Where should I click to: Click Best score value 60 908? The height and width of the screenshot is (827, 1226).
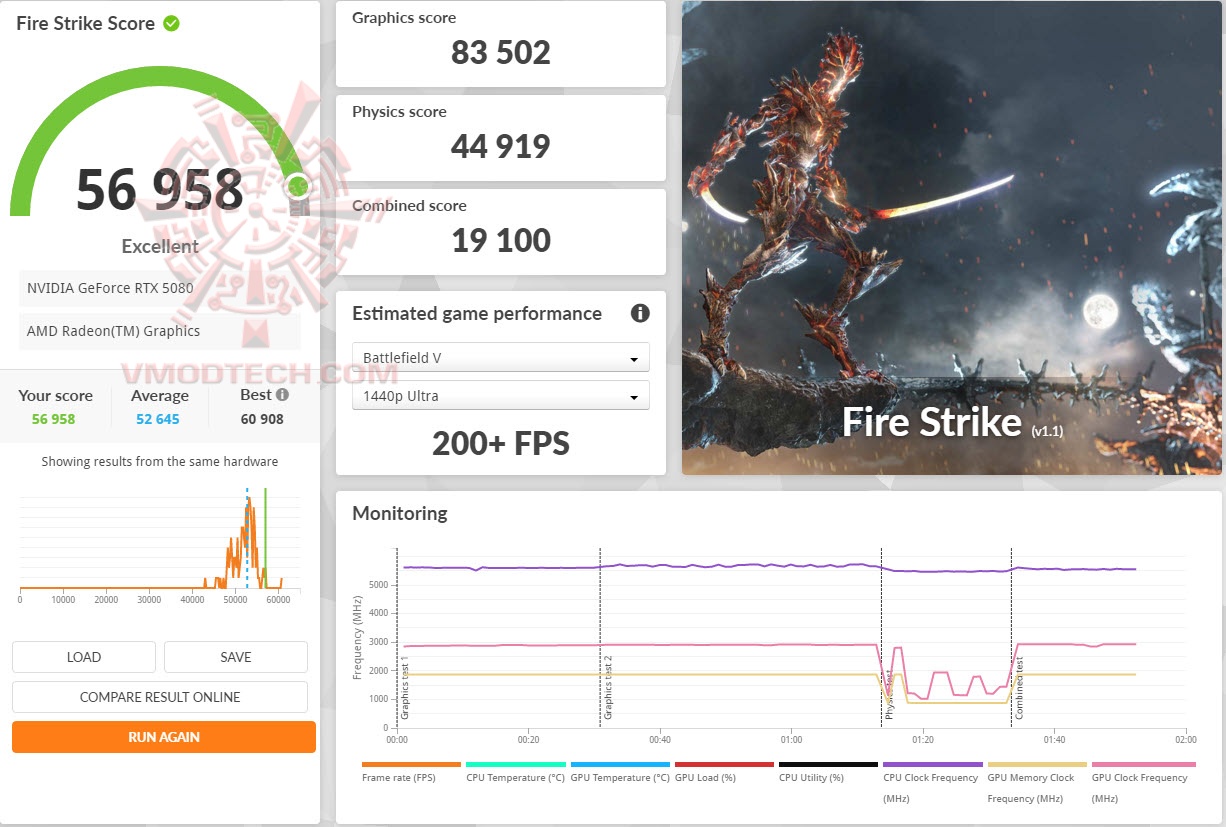[262, 419]
